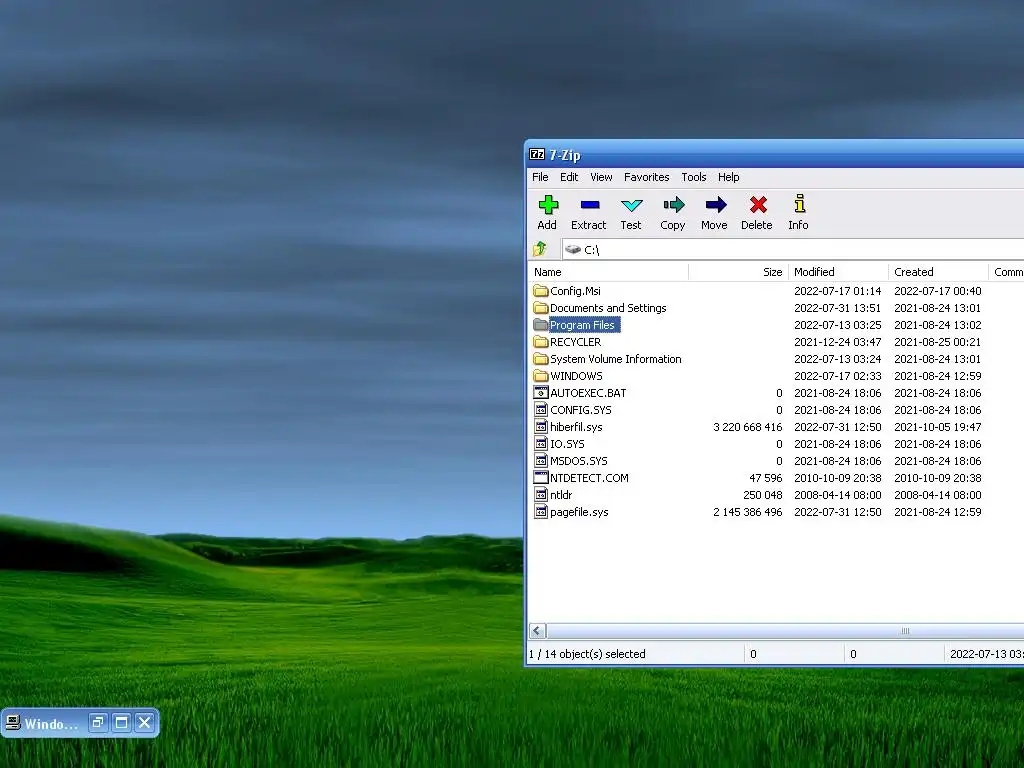The height and width of the screenshot is (768, 1024).
Task: Select the RECYCLER folder name
Action: pyautogui.click(x=575, y=342)
